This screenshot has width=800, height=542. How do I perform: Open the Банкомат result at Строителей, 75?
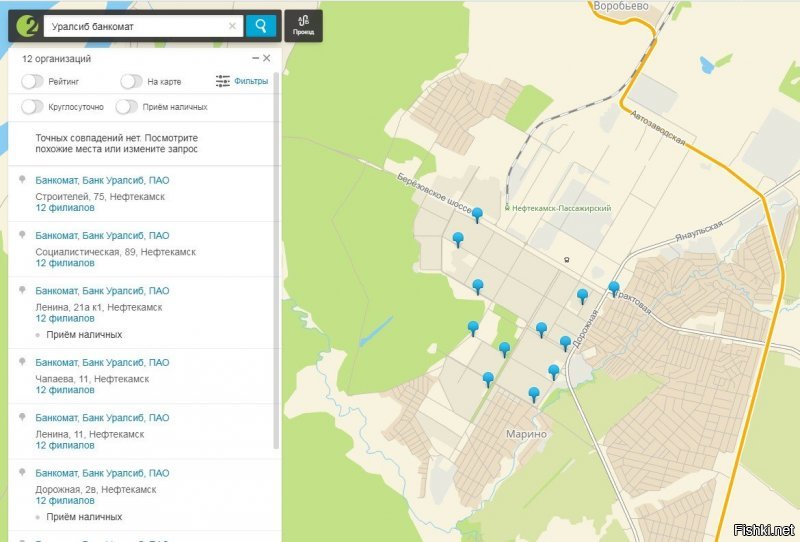(x=102, y=180)
